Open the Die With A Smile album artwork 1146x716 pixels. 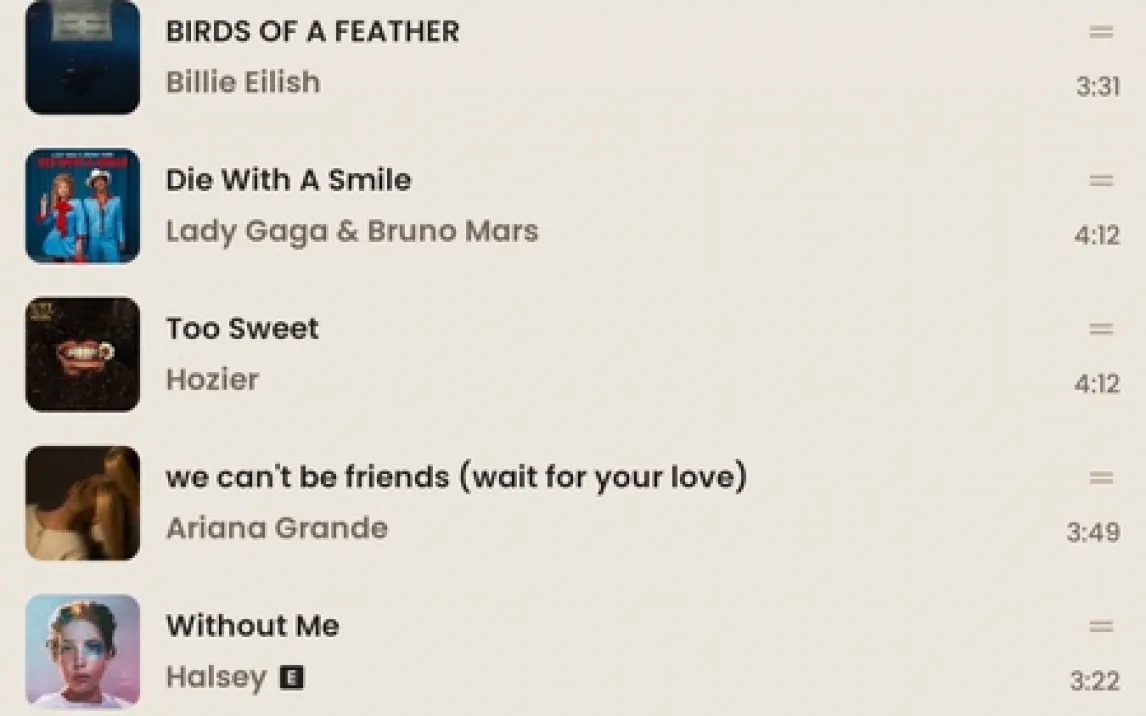83,206
